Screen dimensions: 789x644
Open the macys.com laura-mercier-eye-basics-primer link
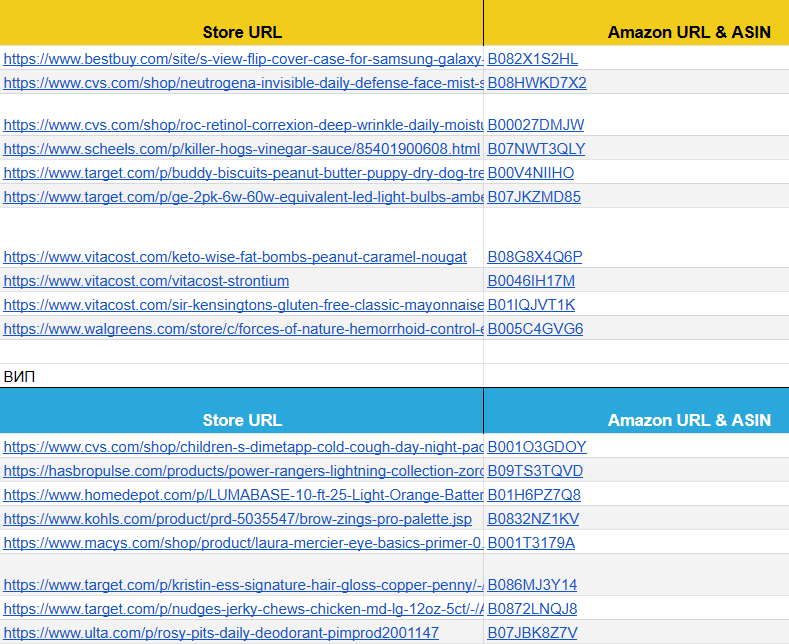coord(243,543)
